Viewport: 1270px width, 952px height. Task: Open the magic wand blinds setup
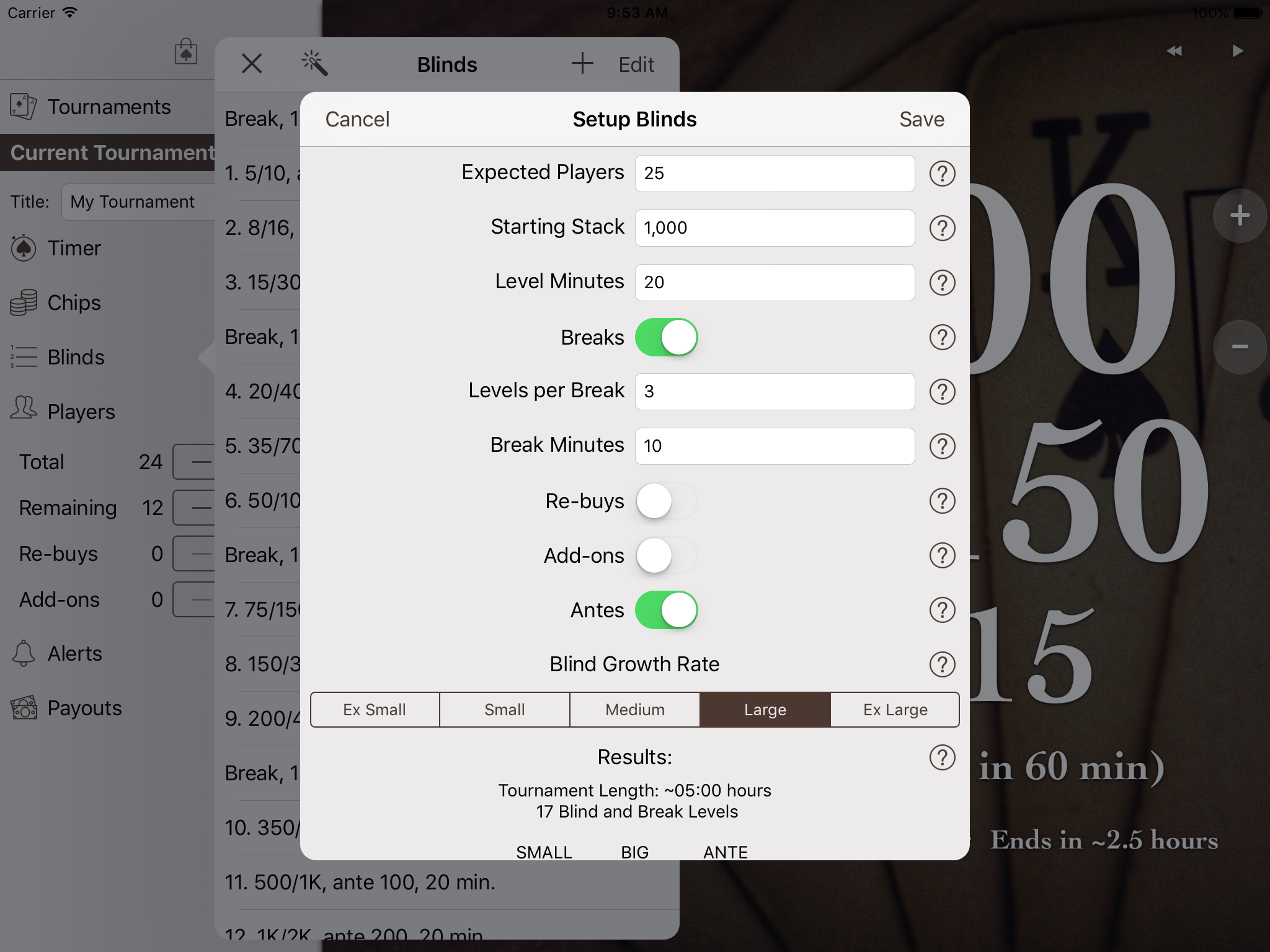coord(314,64)
